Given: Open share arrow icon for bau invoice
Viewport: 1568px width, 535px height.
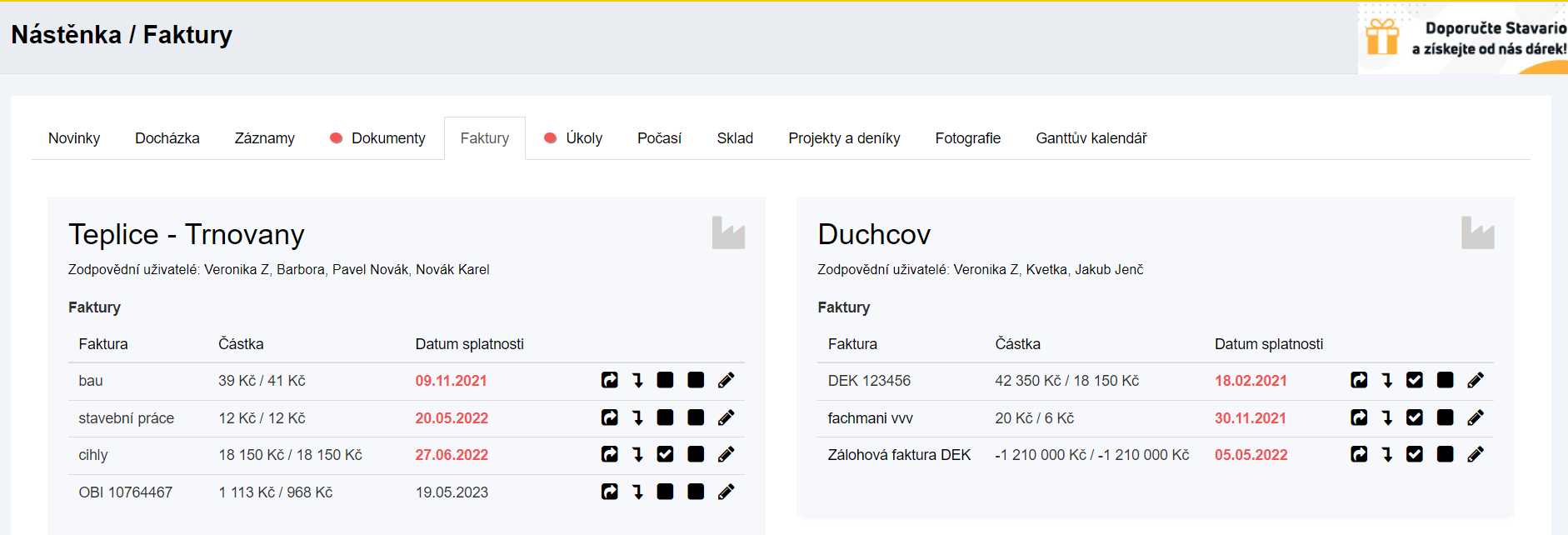Looking at the screenshot, I should click(x=610, y=380).
